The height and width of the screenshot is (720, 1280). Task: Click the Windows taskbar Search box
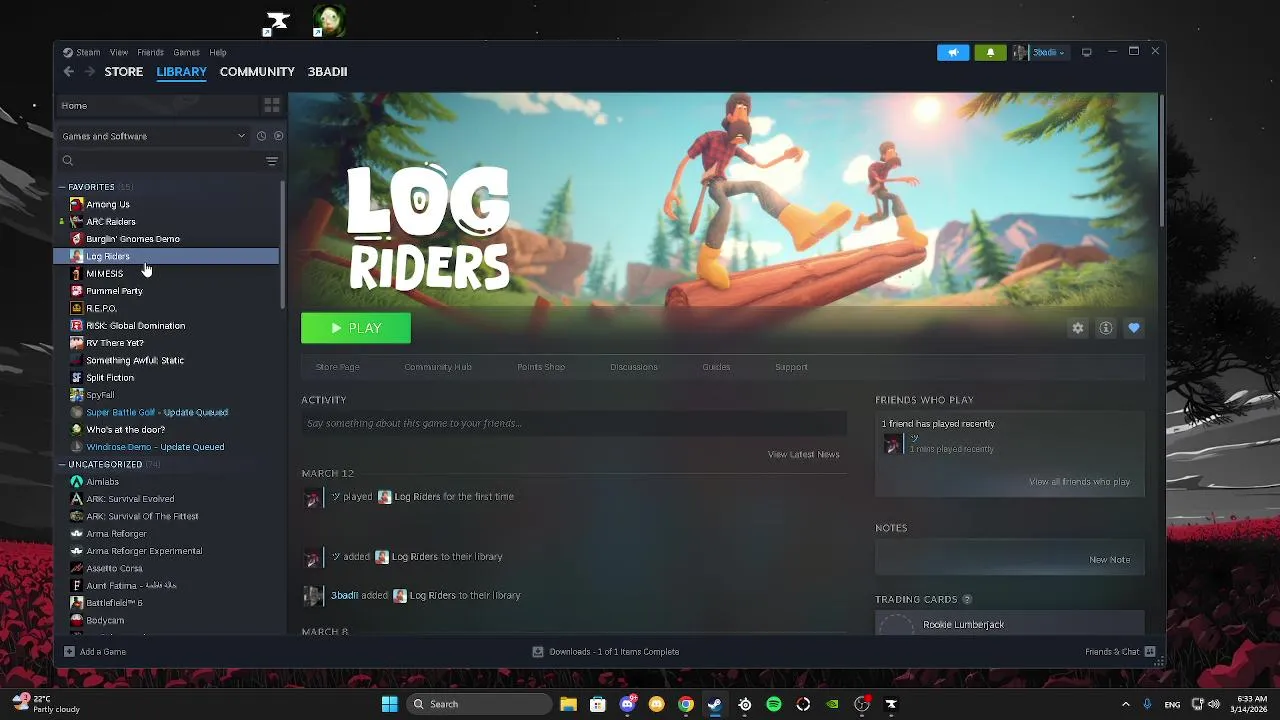(481, 704)
